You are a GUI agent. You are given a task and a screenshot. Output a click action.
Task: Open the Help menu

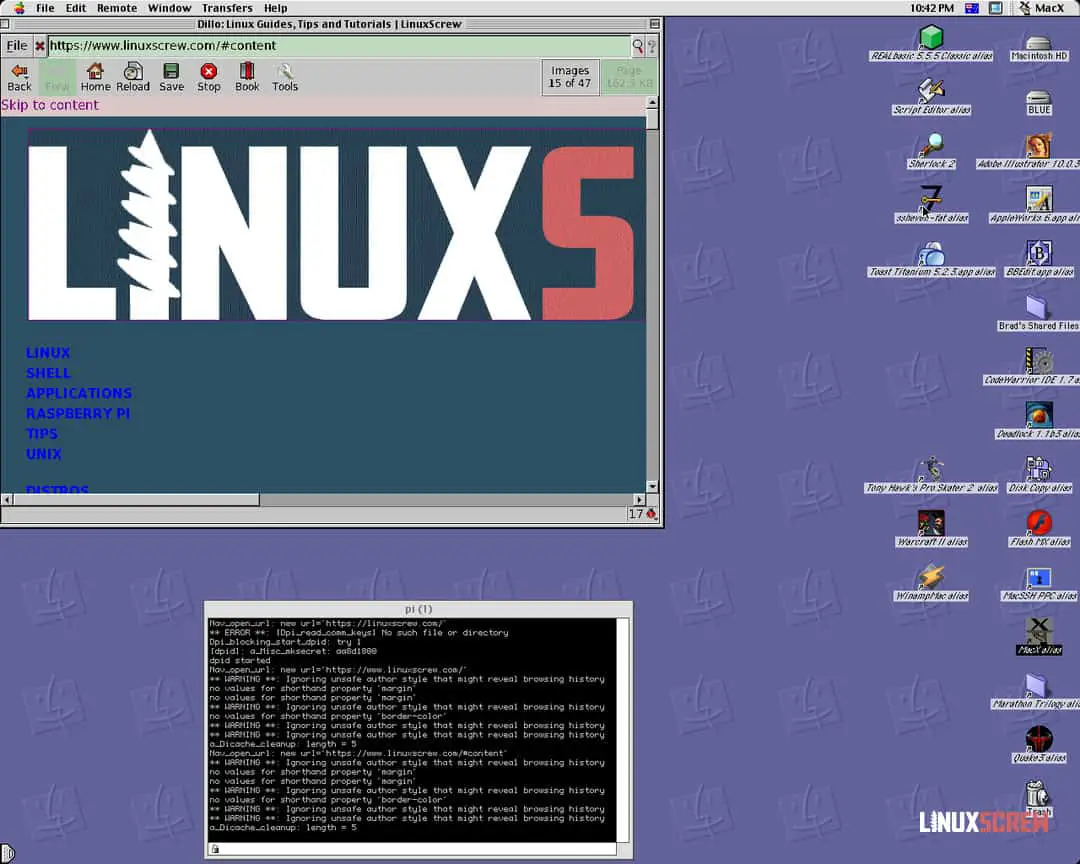pos(276,8)
